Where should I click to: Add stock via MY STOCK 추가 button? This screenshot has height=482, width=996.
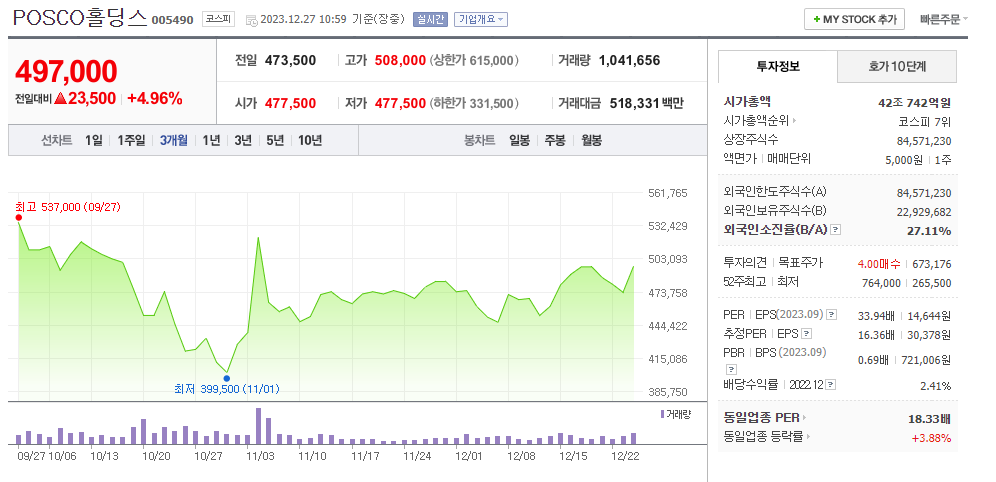[x=854, y=19]
